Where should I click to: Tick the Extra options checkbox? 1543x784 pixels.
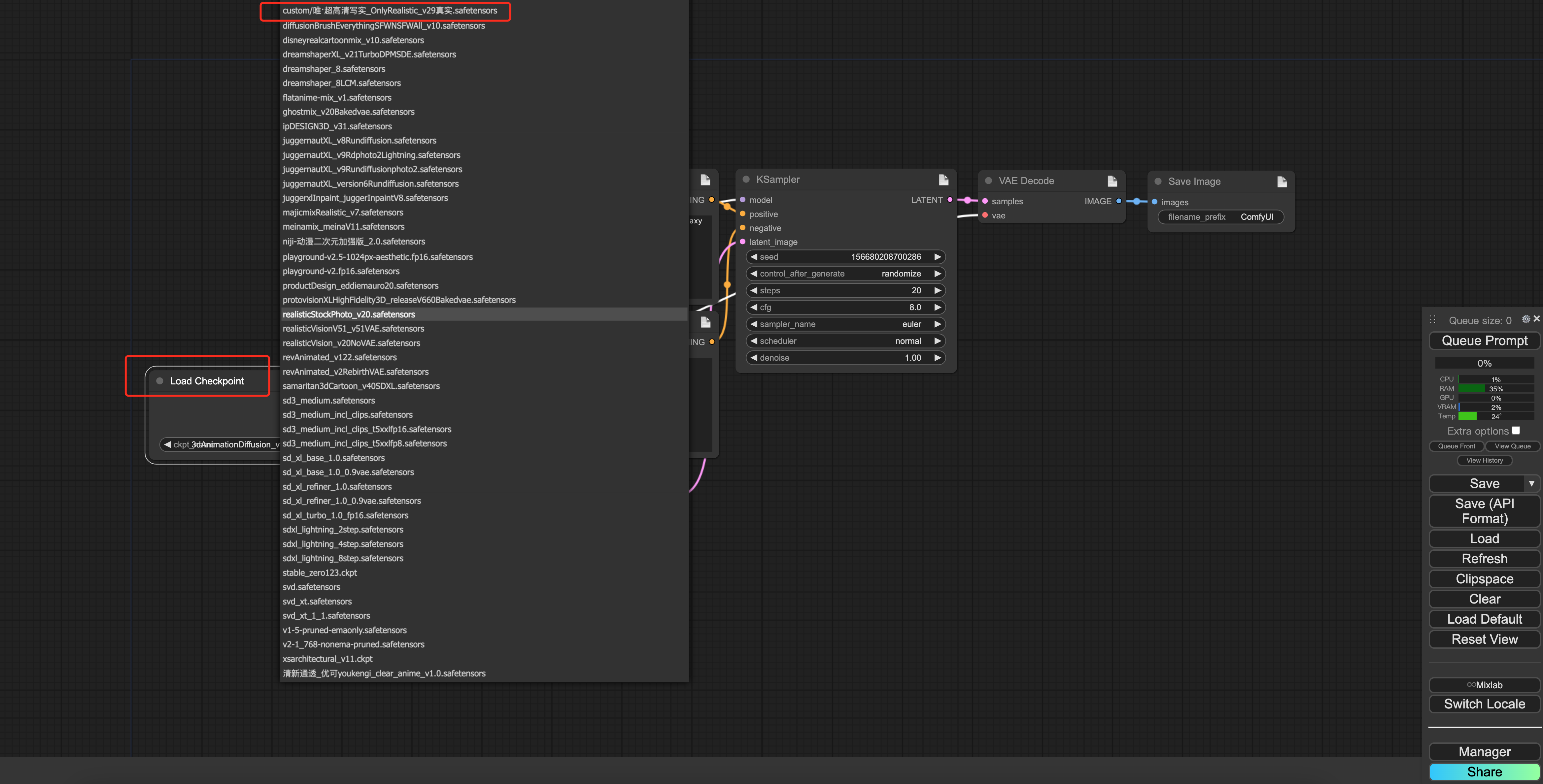pyautogui.click(x=1516, y=430)
